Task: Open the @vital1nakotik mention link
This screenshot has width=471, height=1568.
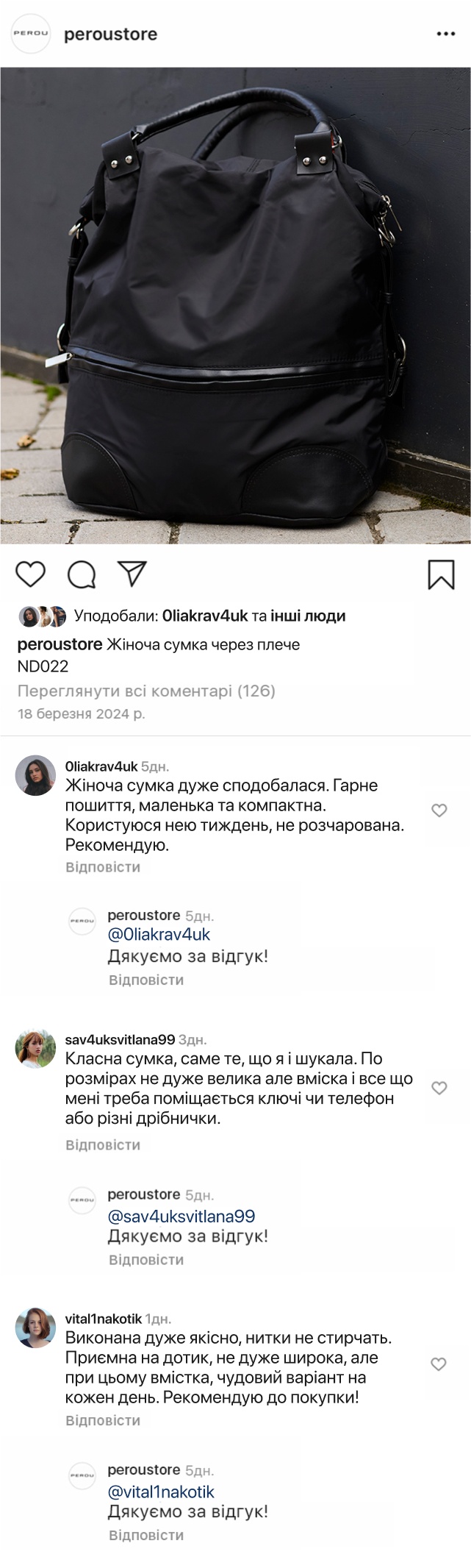Action: point(161,1492)
